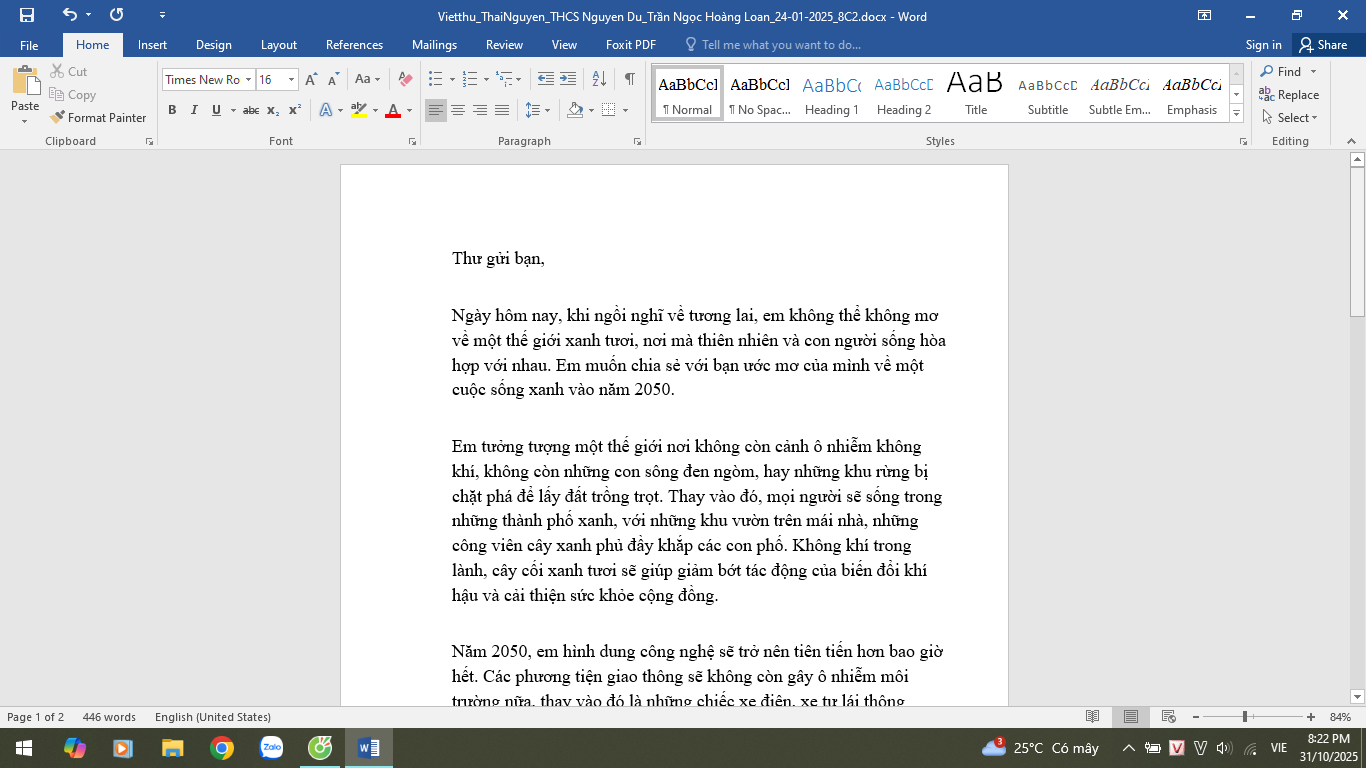Open Zalo from the taskbar
This screenshot has width=1366, height=768.
[271, 748]
